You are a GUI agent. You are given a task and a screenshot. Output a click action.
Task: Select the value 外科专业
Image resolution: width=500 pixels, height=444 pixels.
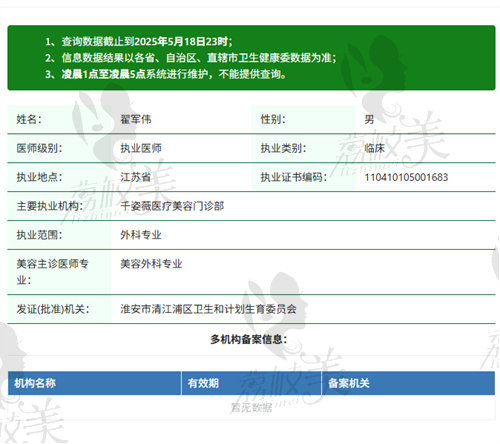pyautogui.click(x=141, y=235)
